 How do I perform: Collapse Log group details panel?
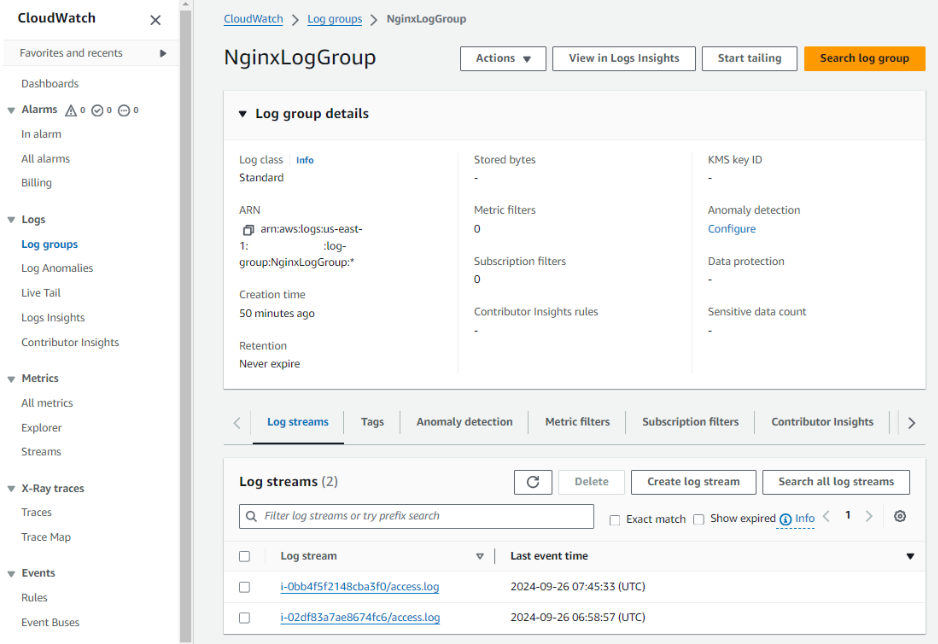coord(242,114)
